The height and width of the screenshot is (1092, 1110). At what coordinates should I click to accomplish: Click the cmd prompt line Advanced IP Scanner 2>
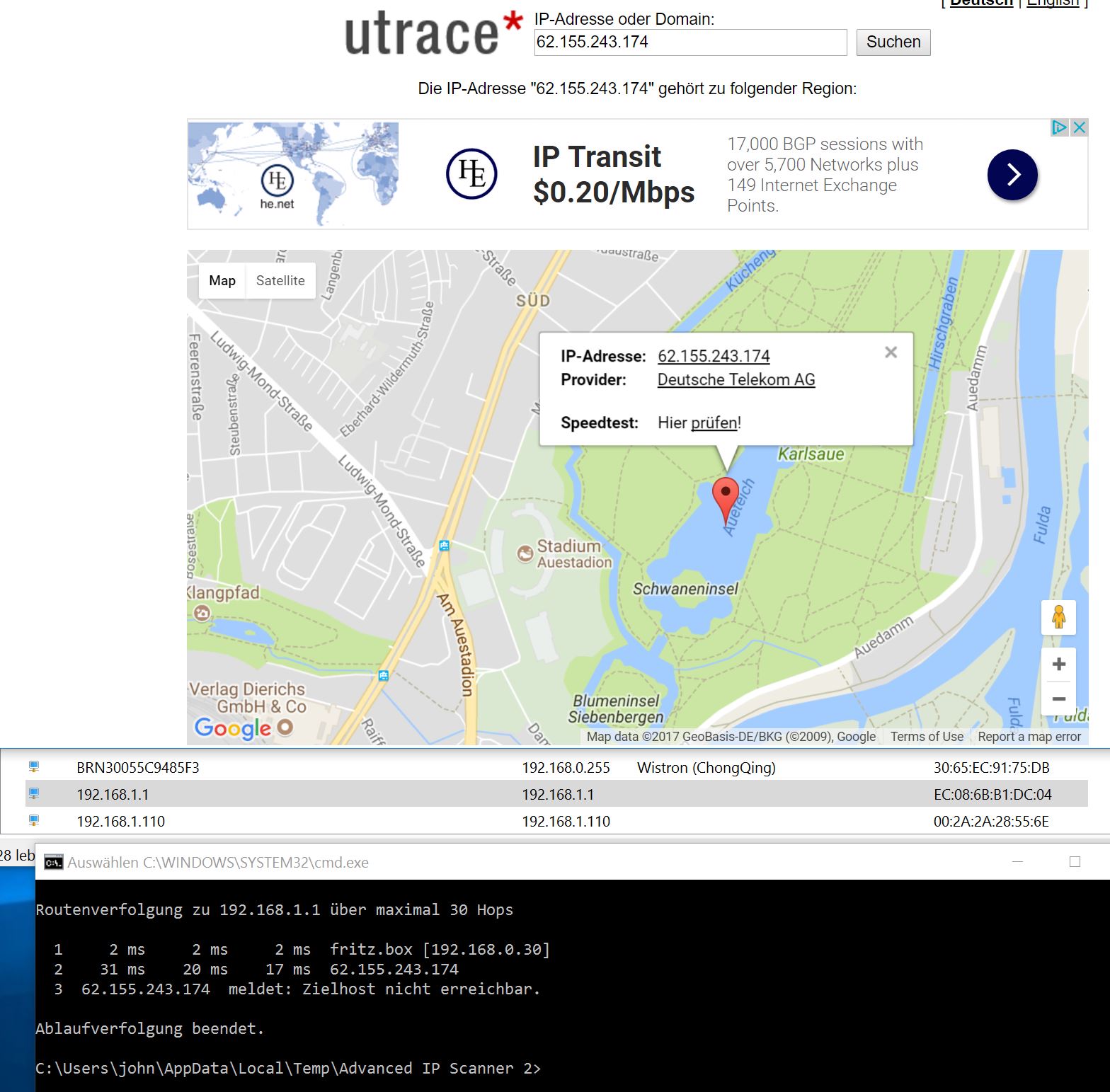pyautogui.click(x=288, y=1068)
